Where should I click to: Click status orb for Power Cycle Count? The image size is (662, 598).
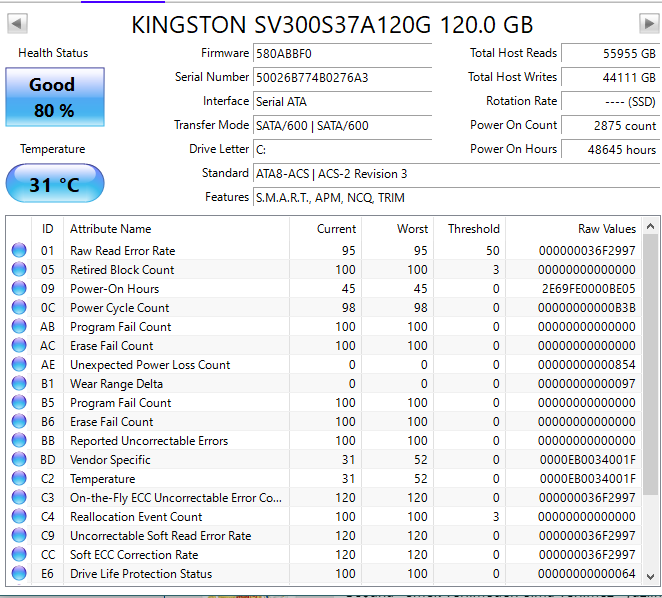click(19, 307)
